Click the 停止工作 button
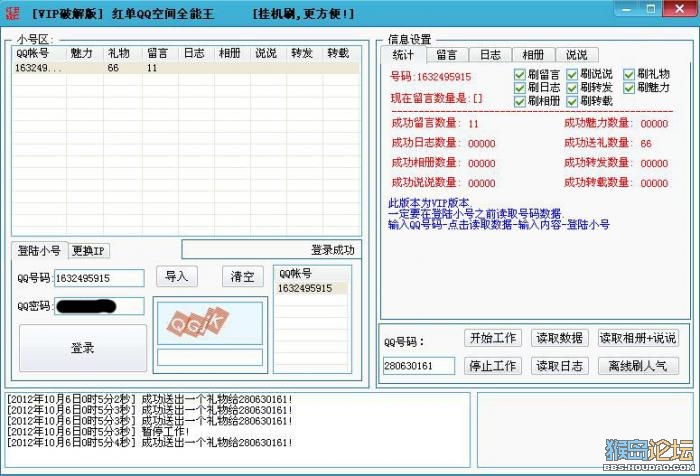Image resolution: width=700 pixels, height=476 pixels. (493, 366)
